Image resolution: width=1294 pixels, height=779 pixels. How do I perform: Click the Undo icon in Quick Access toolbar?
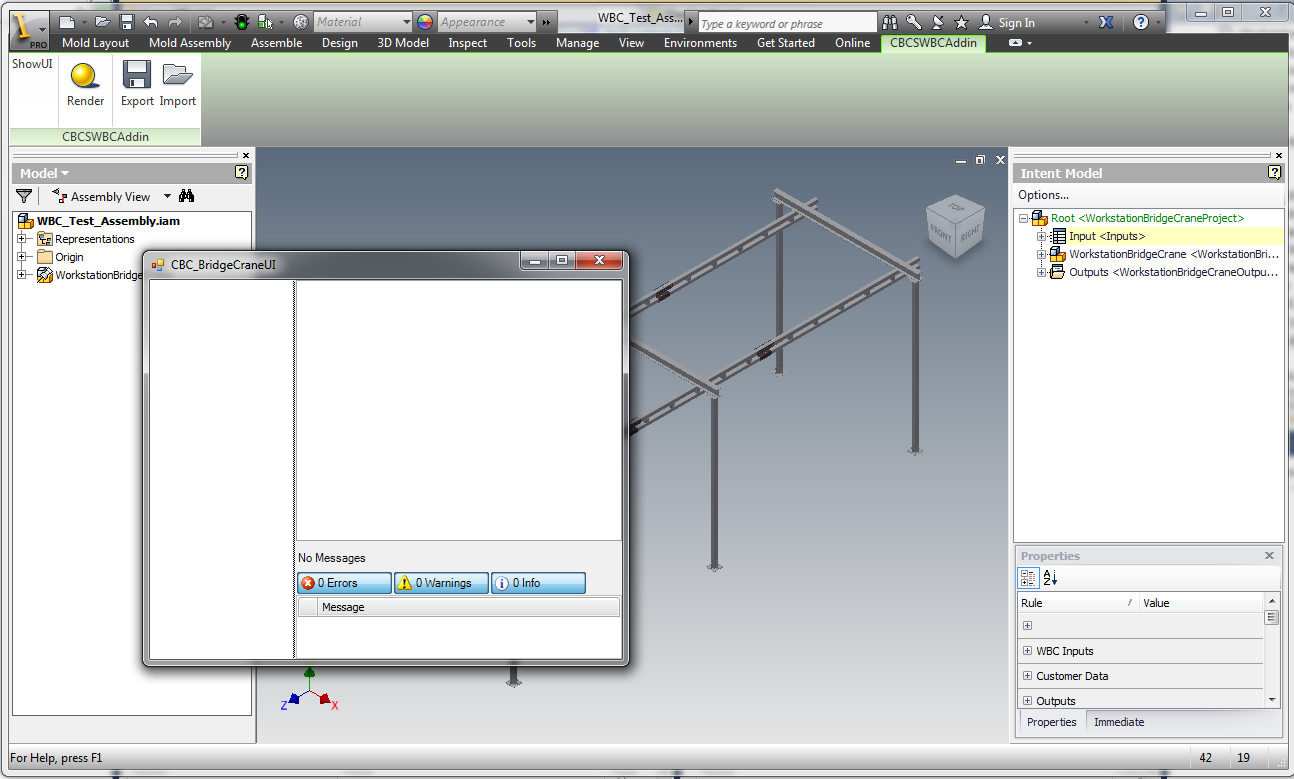click(148, 21)
